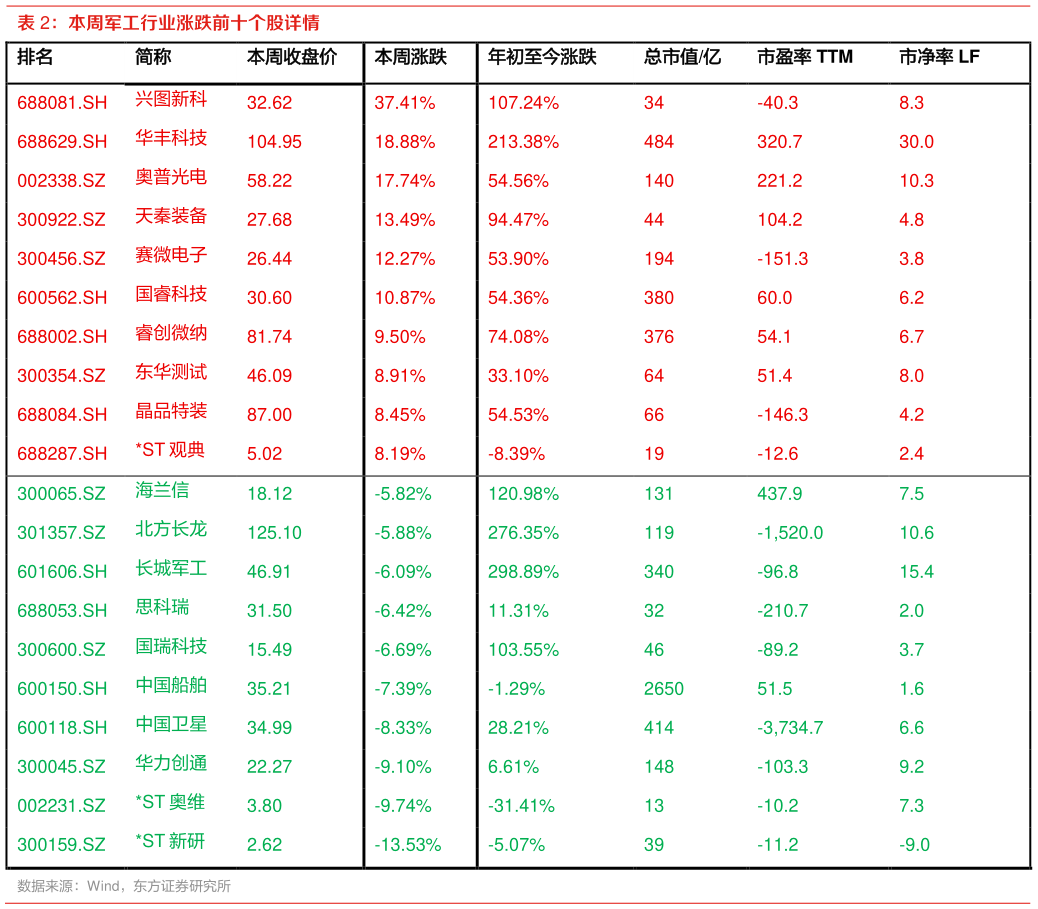Open stock code 688081.SH

[62, 102]
